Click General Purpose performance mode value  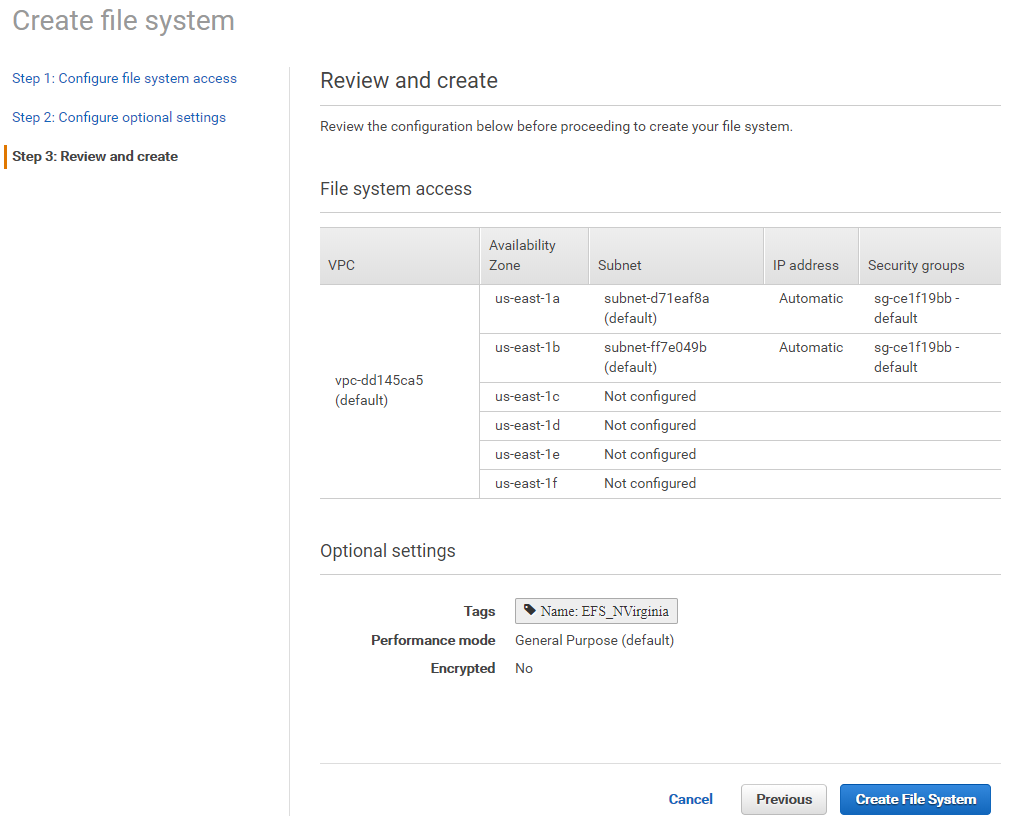(594, 640)
